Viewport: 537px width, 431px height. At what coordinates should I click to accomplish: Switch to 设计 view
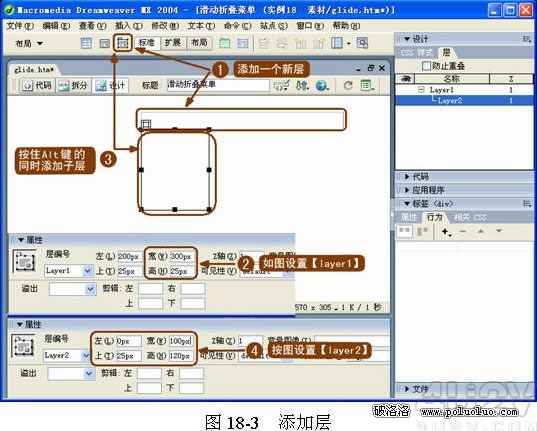click(110, 85)
